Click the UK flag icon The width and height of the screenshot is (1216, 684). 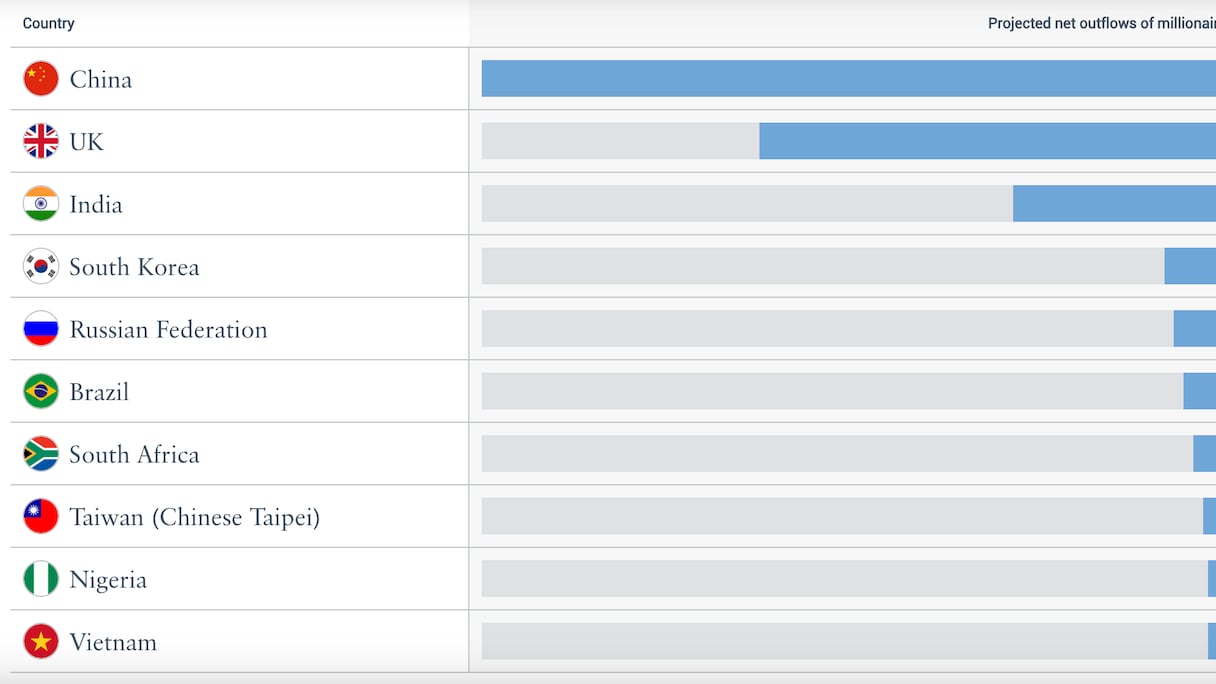(41, 141)
